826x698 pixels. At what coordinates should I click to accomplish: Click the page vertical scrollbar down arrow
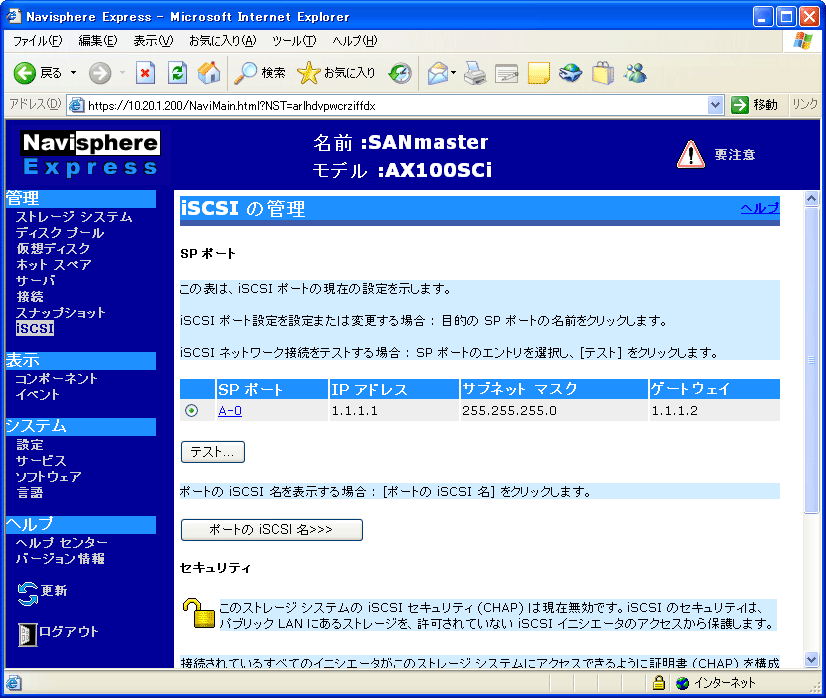pos(812,661)
